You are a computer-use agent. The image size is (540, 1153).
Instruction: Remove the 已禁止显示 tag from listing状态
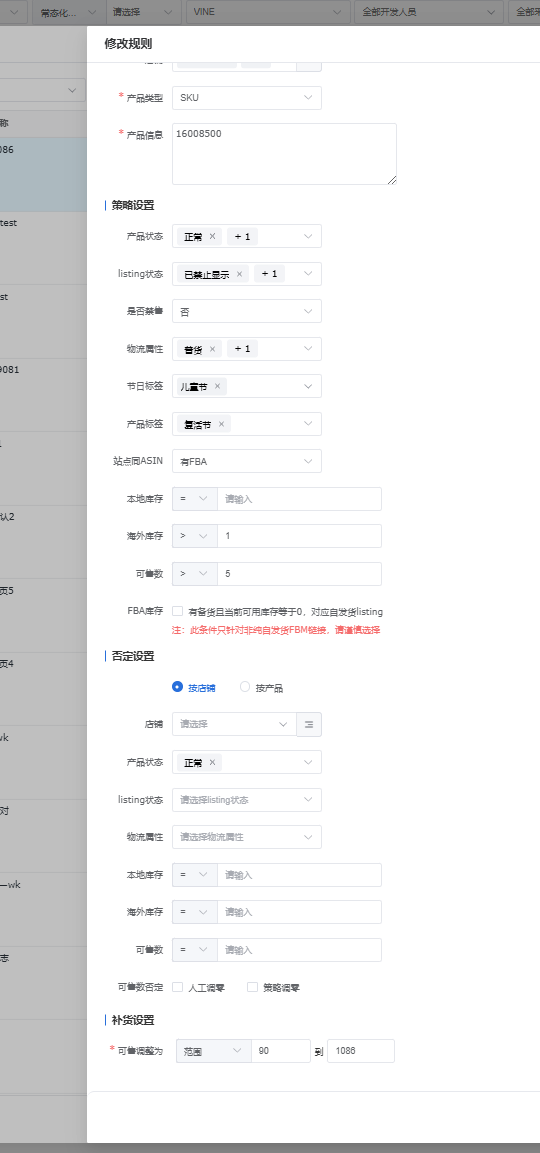pos(239,274)
